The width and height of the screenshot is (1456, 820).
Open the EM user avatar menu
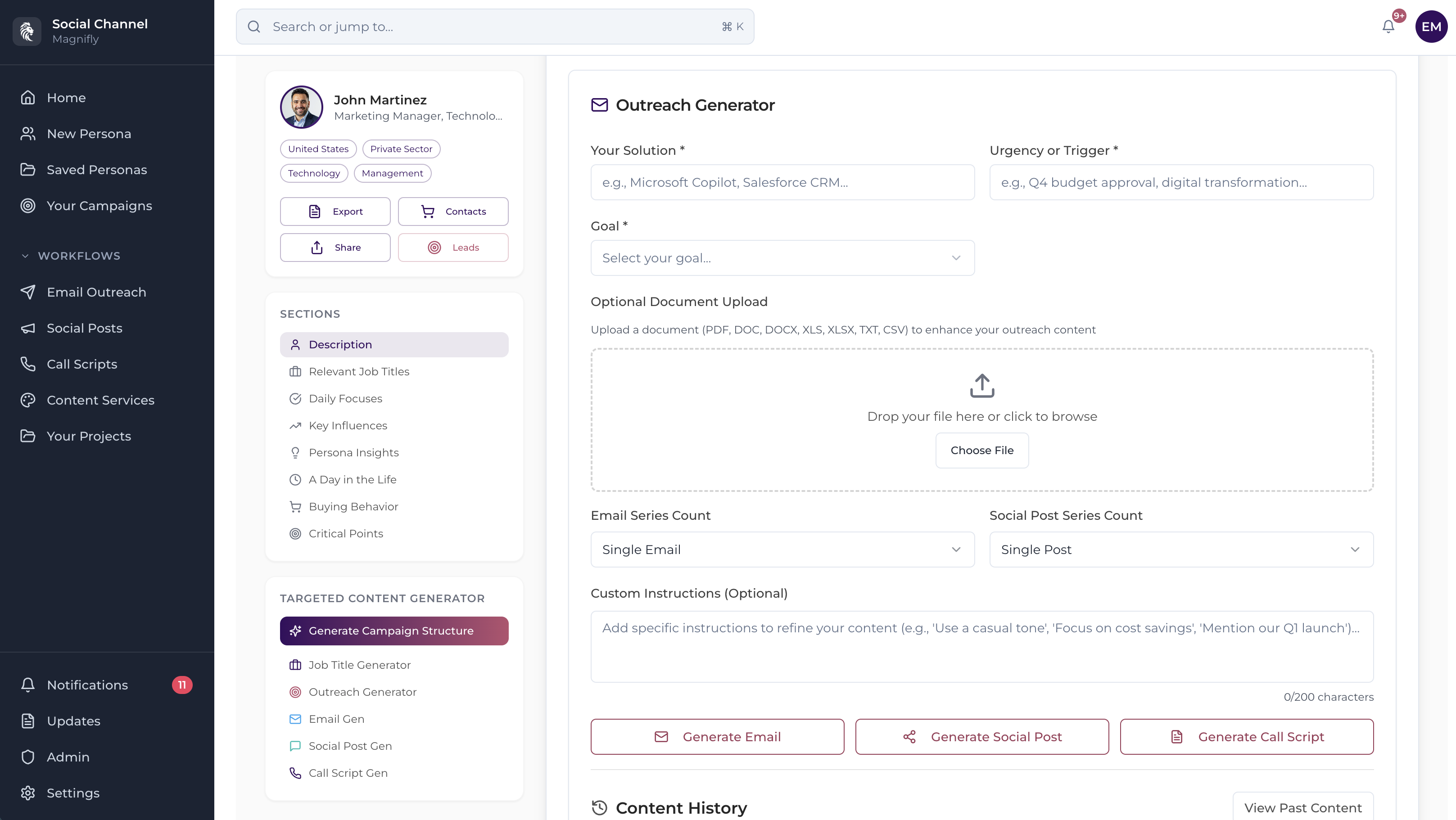coord(1431,27)
